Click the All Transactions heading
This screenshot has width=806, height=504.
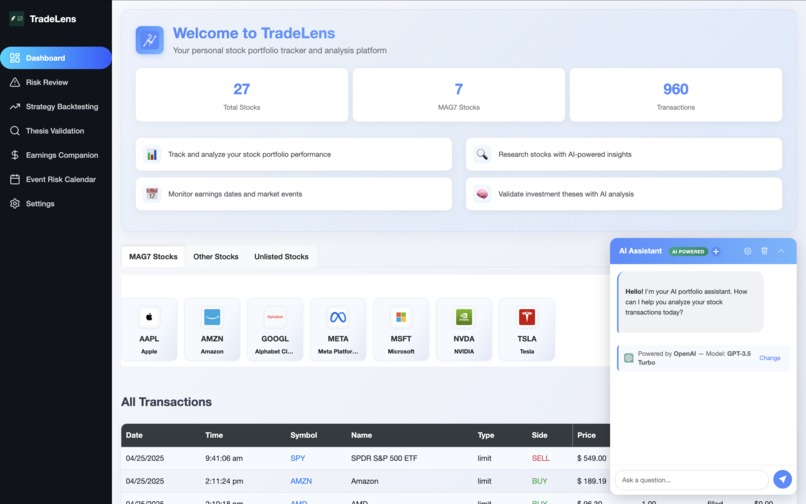coord(167,402)
